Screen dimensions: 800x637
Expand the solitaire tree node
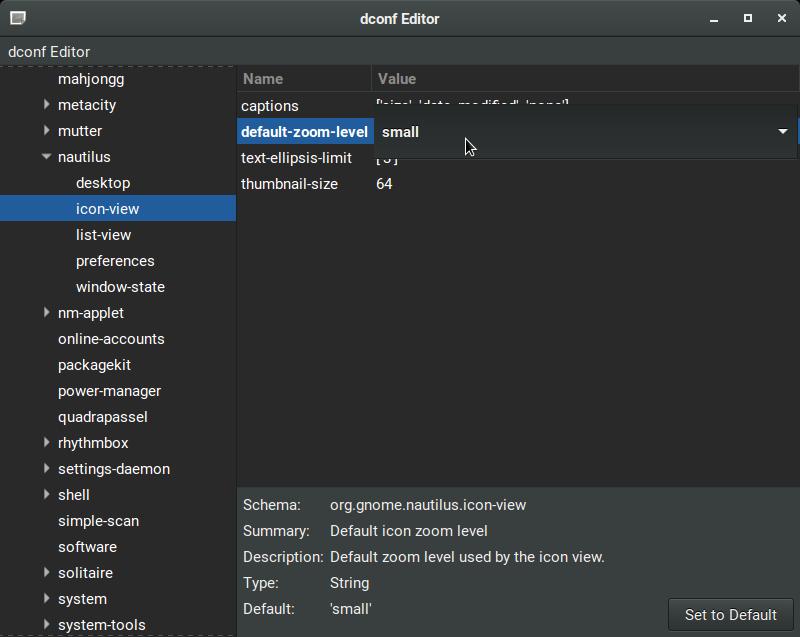(47, 572)
